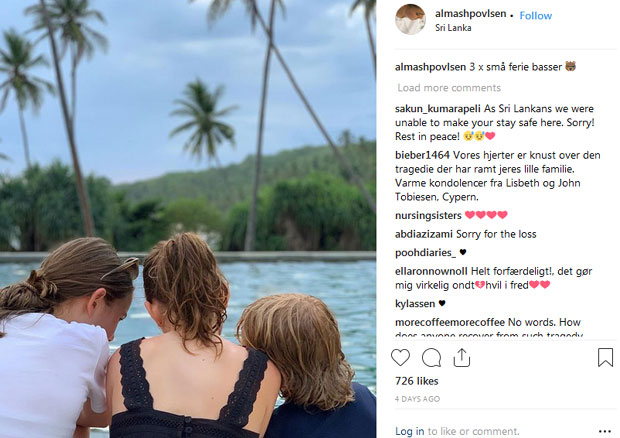Follow the almashpovlsen account

[535, 16]
